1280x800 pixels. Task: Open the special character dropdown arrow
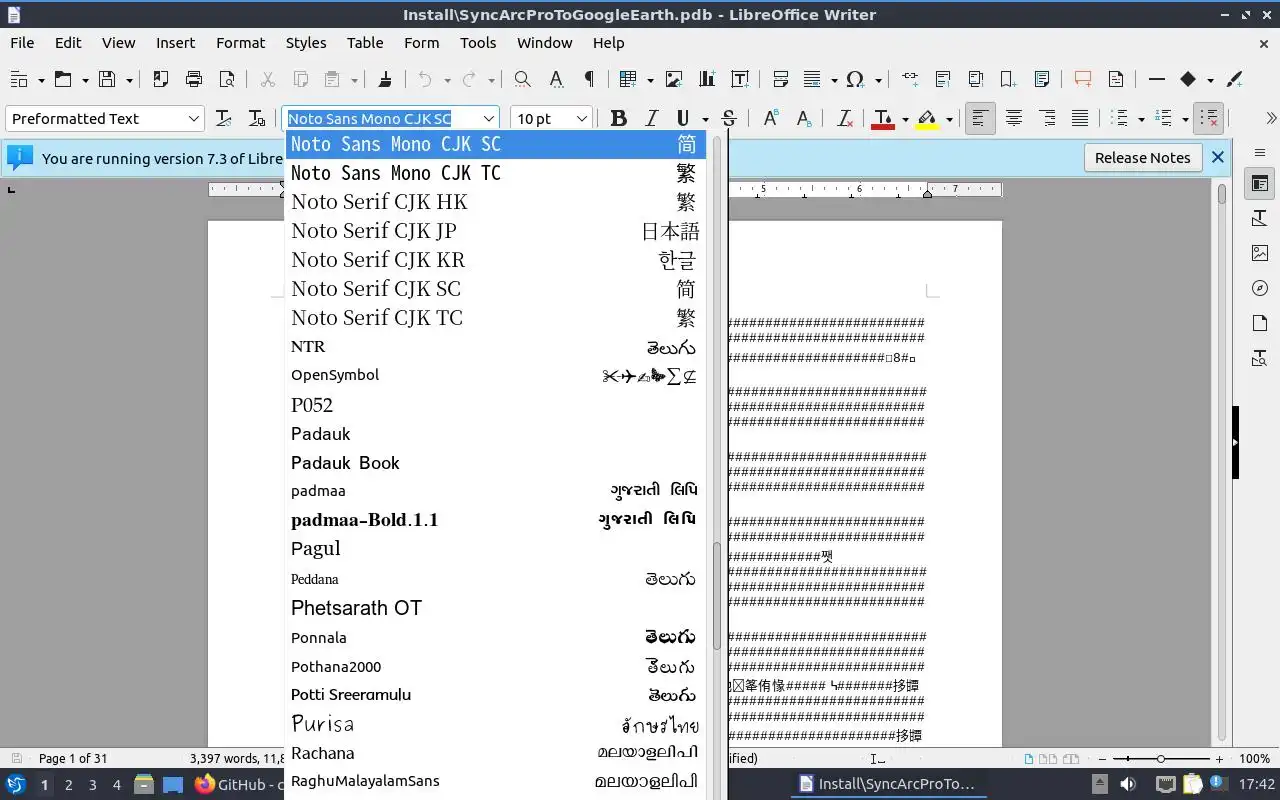tap(878, 79)
